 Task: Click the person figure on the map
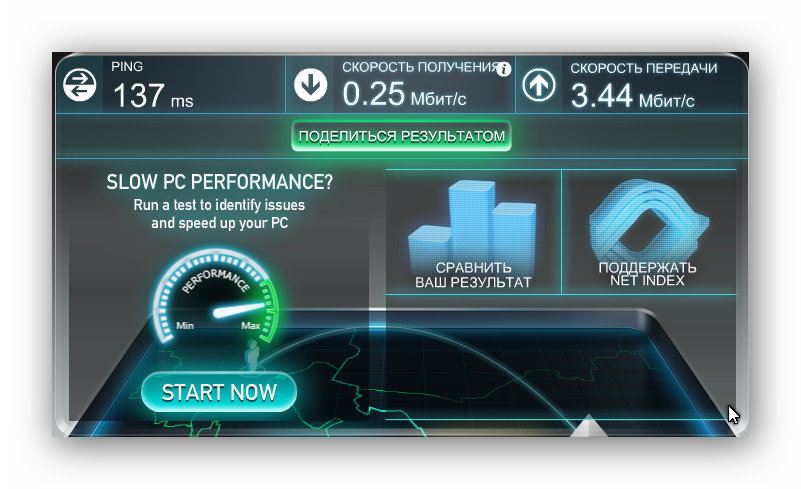pyautogui.click(x=251, y=356)
